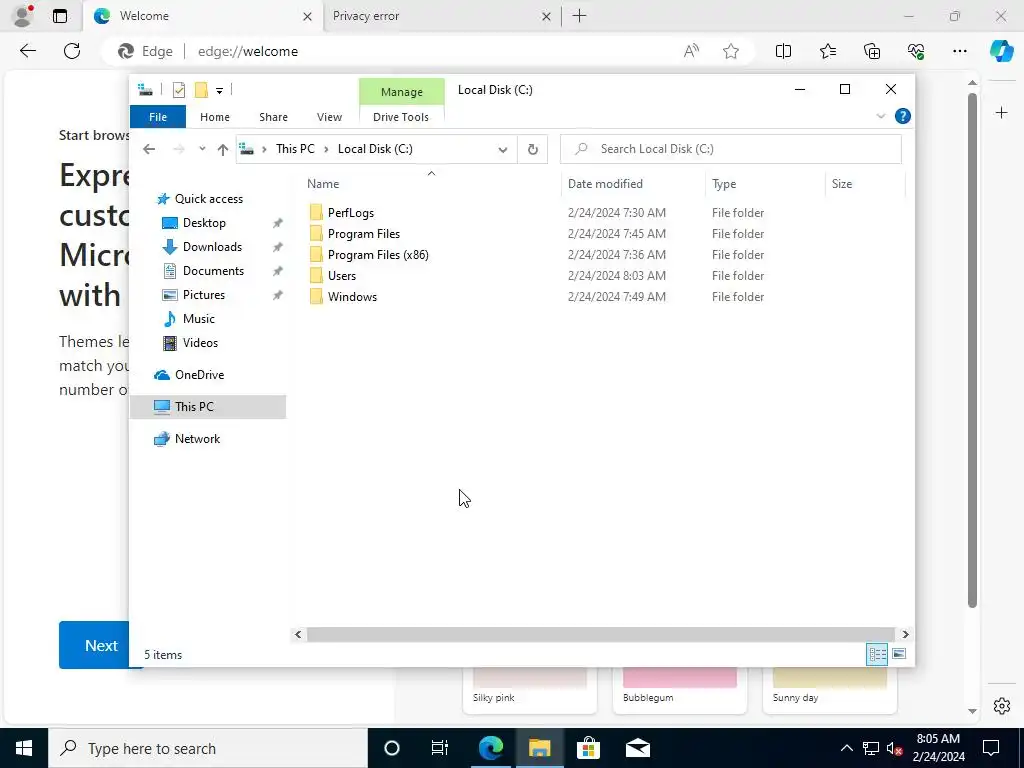Go up one folder level

tap(223, 150)
